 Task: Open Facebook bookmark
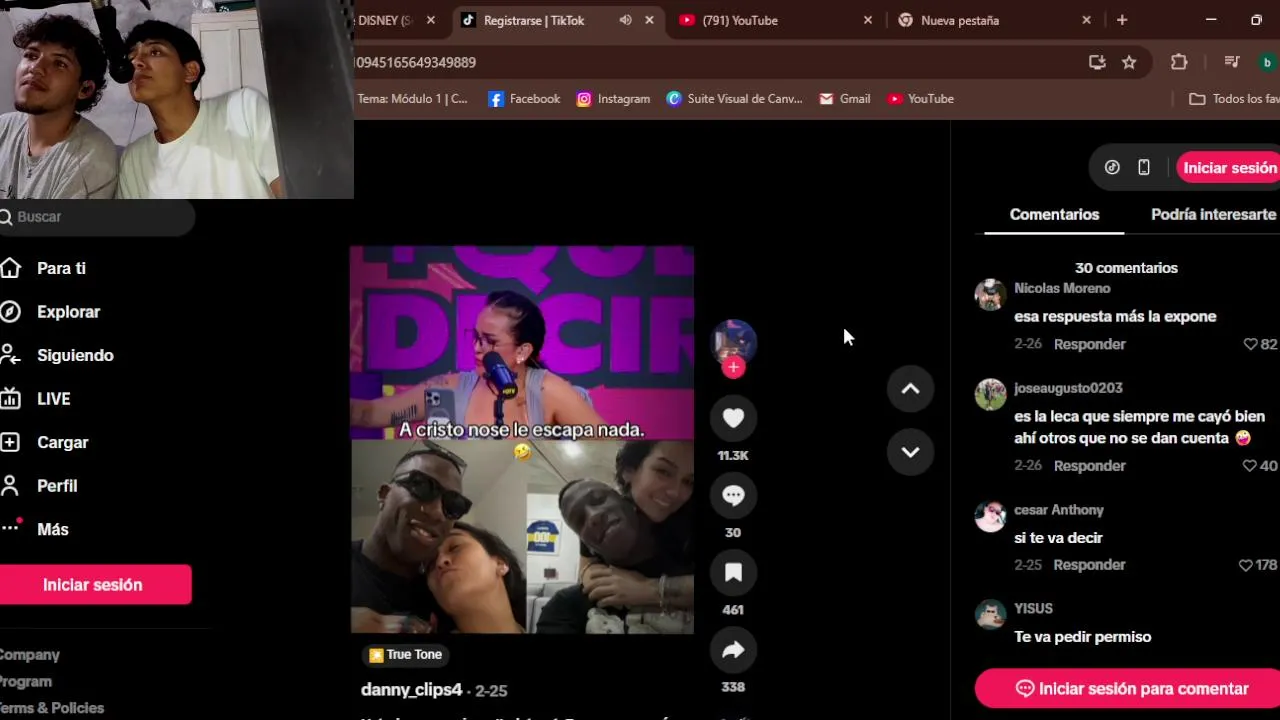point(524,99)
